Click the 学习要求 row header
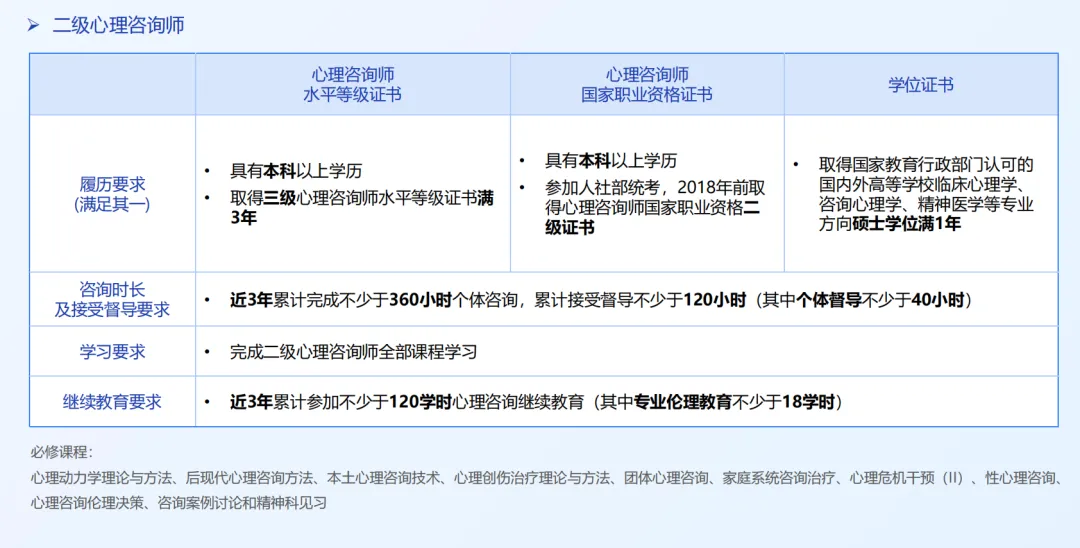Screen dimensions: 1080x548 tap(112, 352)
